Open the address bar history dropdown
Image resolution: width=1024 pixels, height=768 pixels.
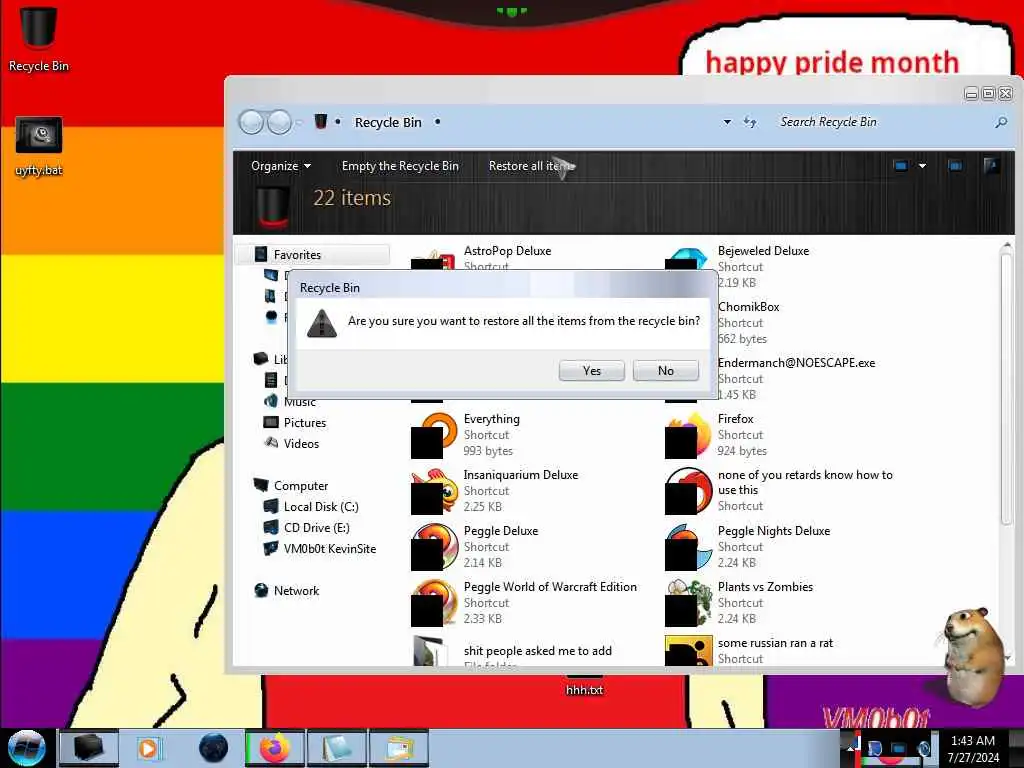pos(727,122)
